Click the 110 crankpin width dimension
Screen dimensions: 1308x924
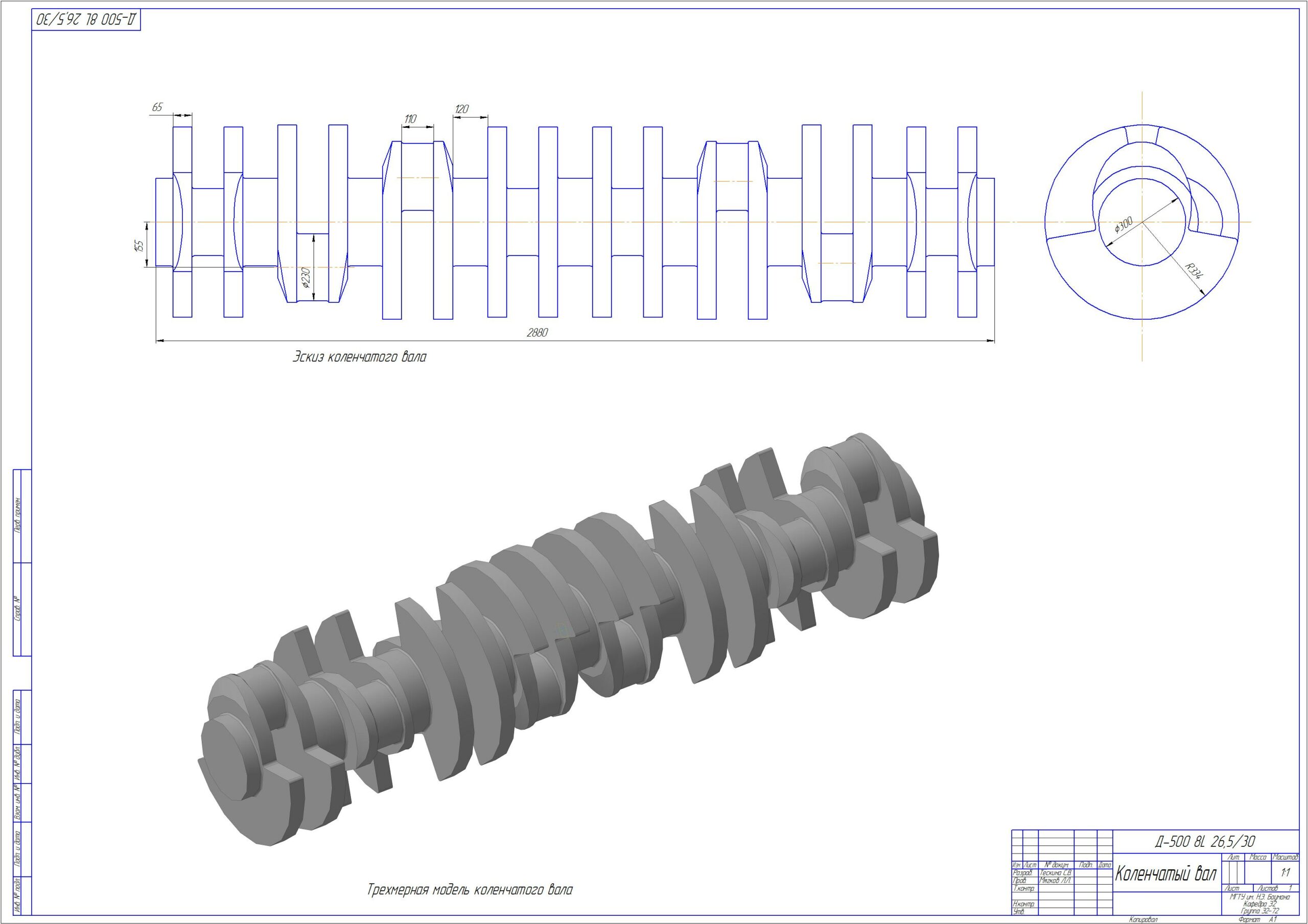tap(410, 119)
